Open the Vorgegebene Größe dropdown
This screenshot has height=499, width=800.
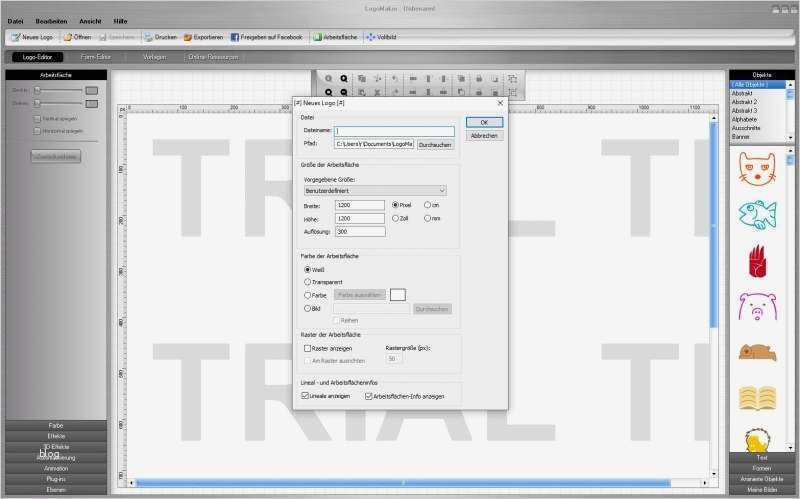pos(375,191)
